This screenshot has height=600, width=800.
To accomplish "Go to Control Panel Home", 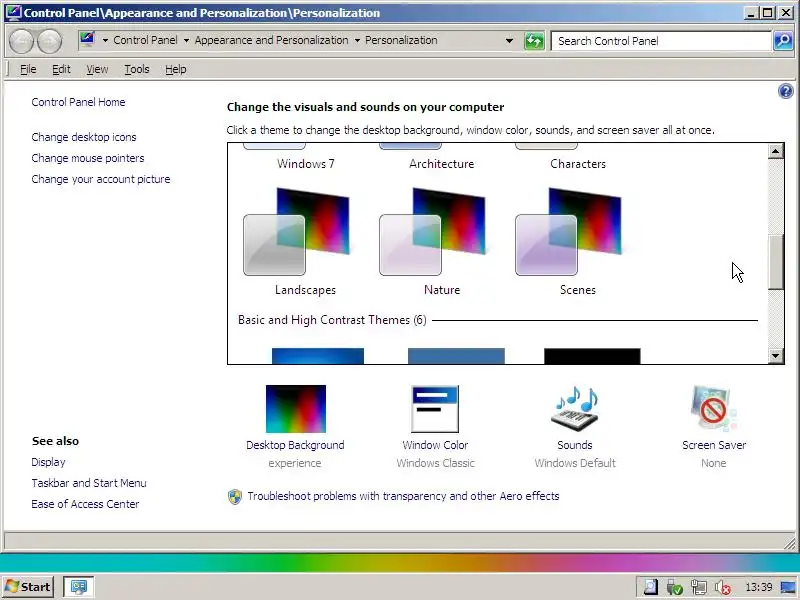I will pyautogui.click(x=78, y=102).
